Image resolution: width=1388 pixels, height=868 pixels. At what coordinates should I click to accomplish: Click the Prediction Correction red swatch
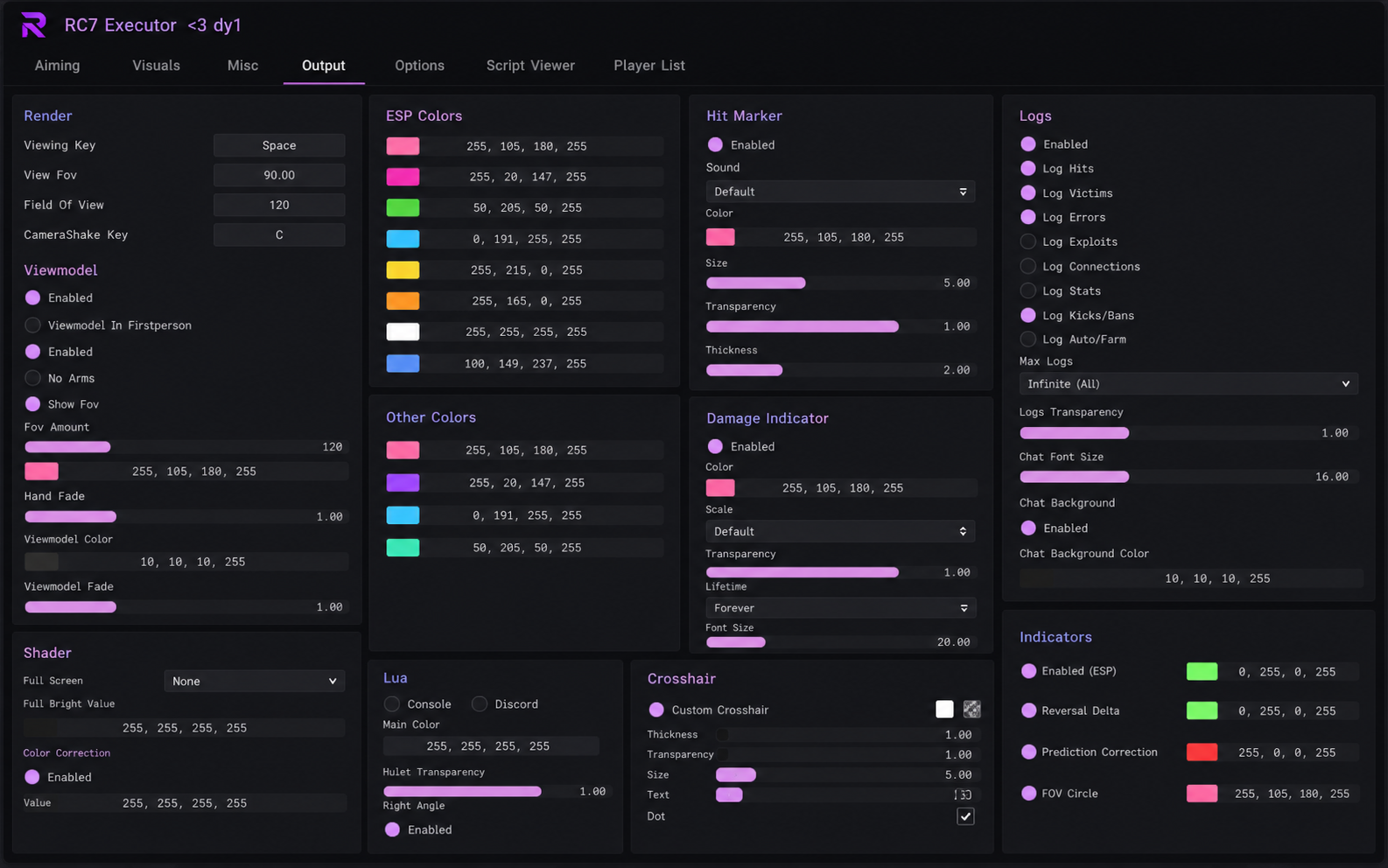1202,752
